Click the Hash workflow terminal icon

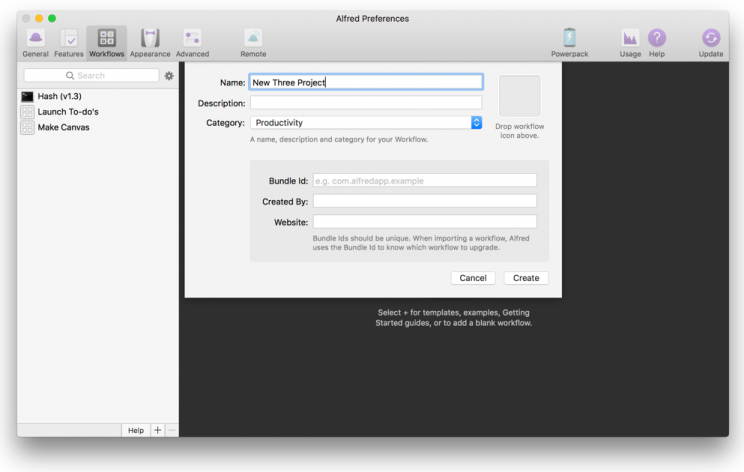click(x=28, y=97)
